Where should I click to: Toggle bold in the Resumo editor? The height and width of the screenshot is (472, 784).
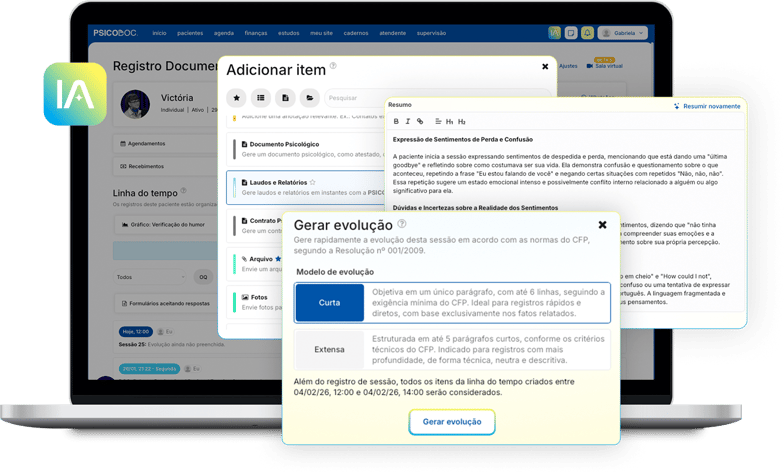pos(396,122)
